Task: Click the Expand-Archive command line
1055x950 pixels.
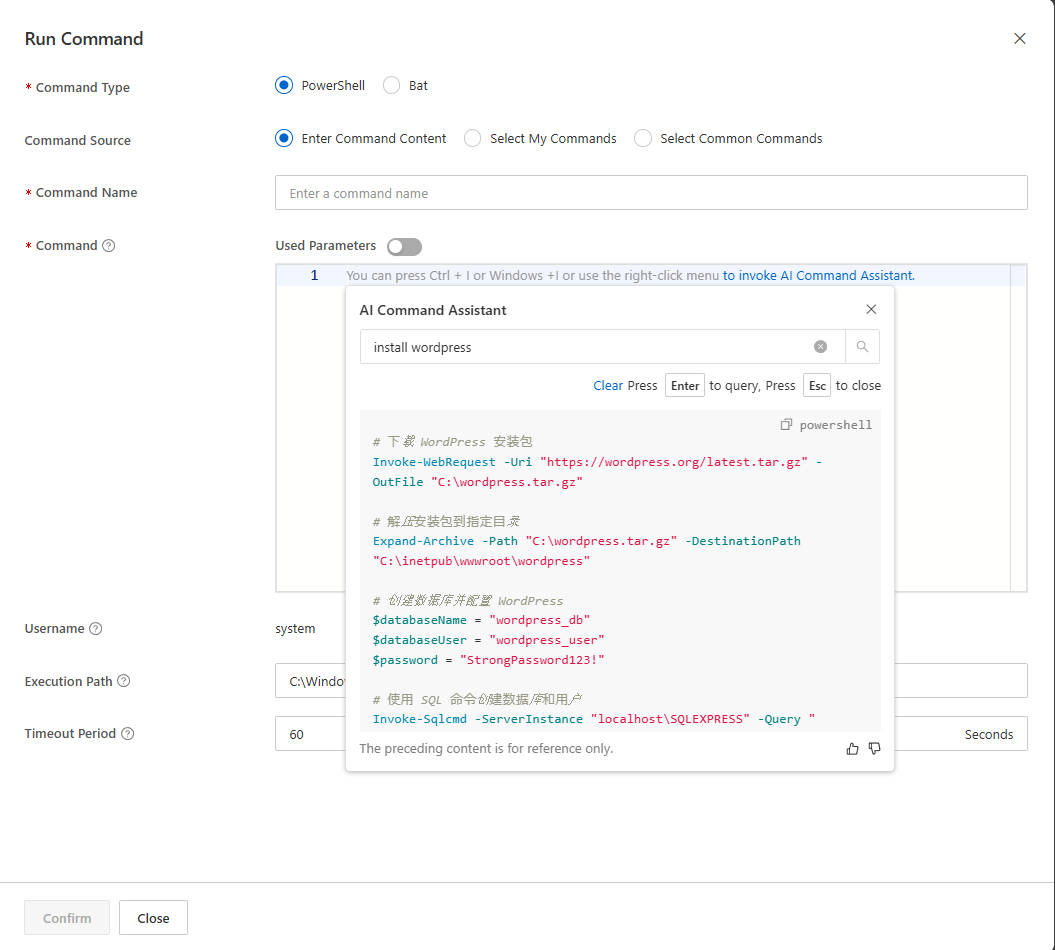Action: 587,551
